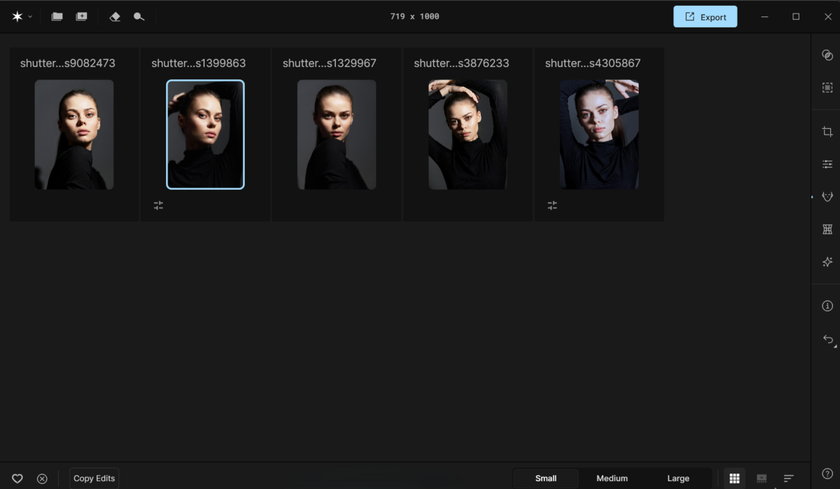Select the eraser tool in top toolbar
The height and width of the screenshot is (489, 840).
pos(115,17)
